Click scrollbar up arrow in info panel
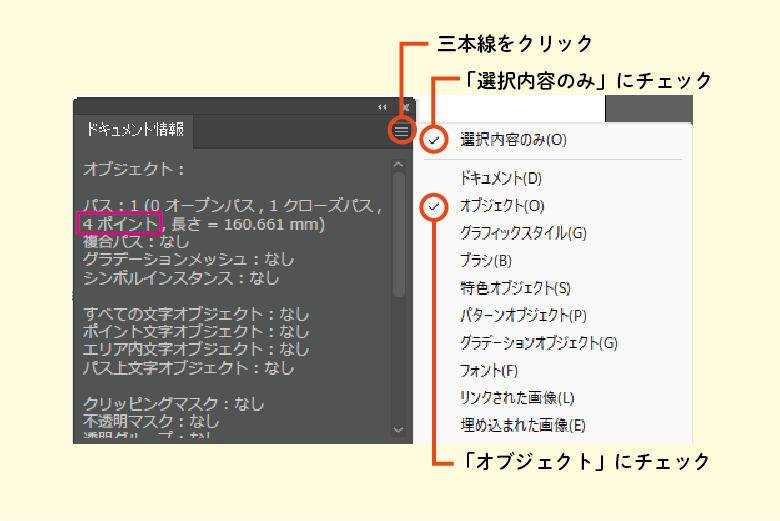The height and width of the screenshot is (521, 780). click(x=398, y=164)
